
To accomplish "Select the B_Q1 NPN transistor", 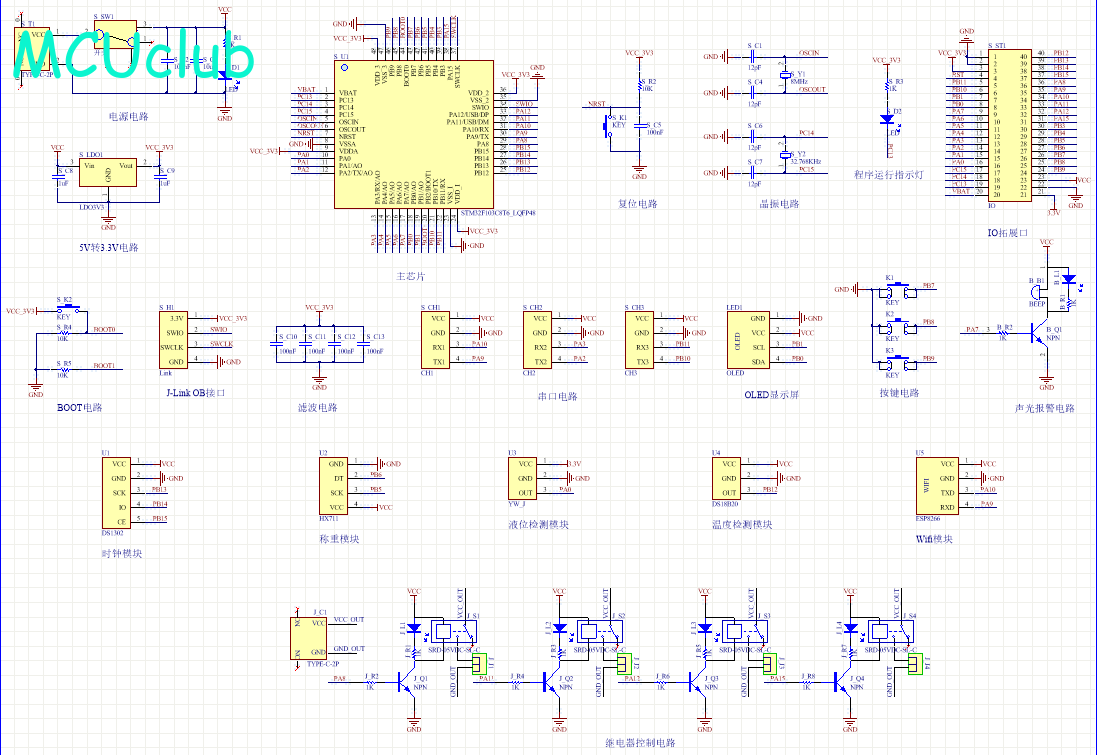I will 1038,334.
